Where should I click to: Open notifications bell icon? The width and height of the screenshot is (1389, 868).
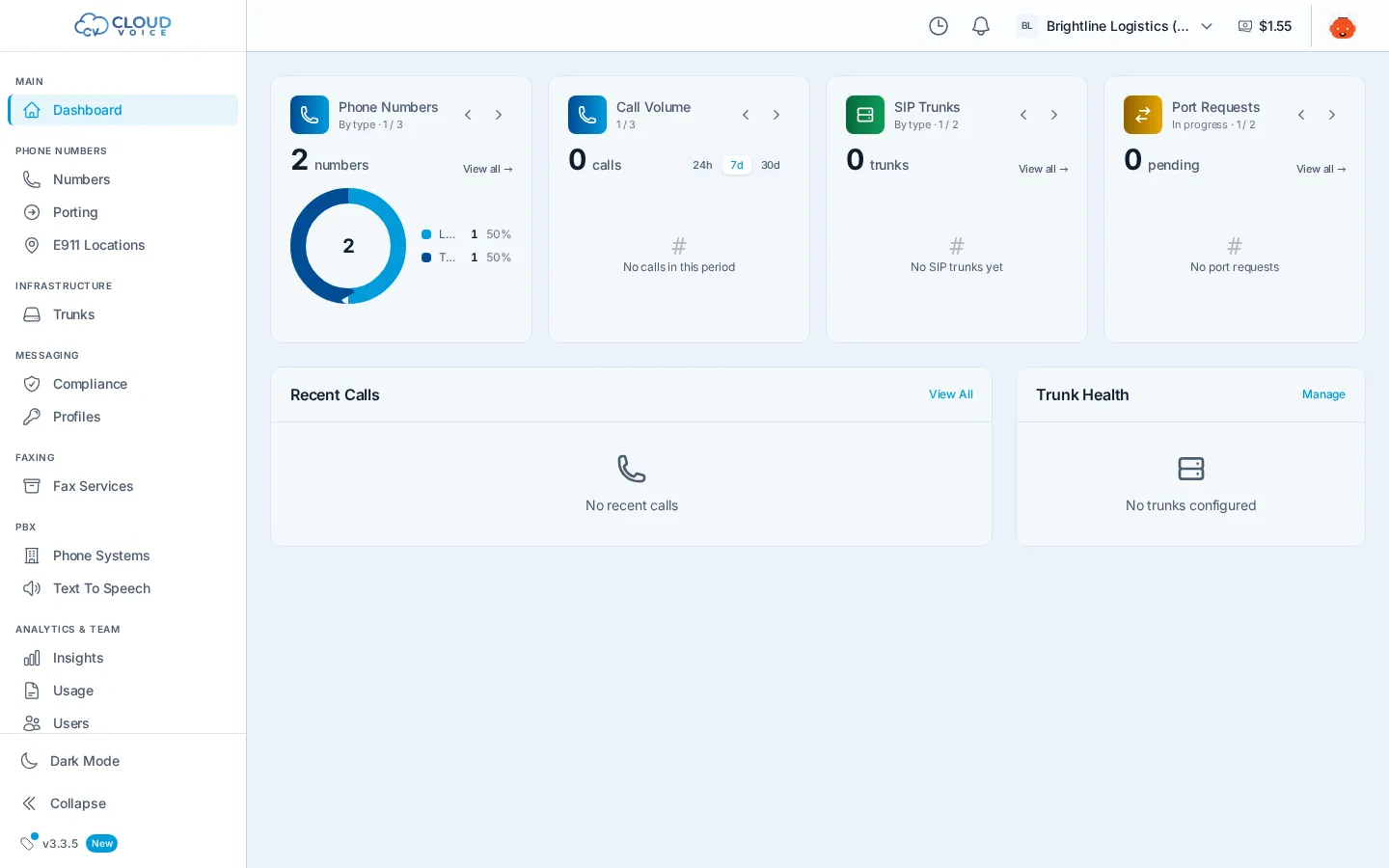[x=981, y=26]
